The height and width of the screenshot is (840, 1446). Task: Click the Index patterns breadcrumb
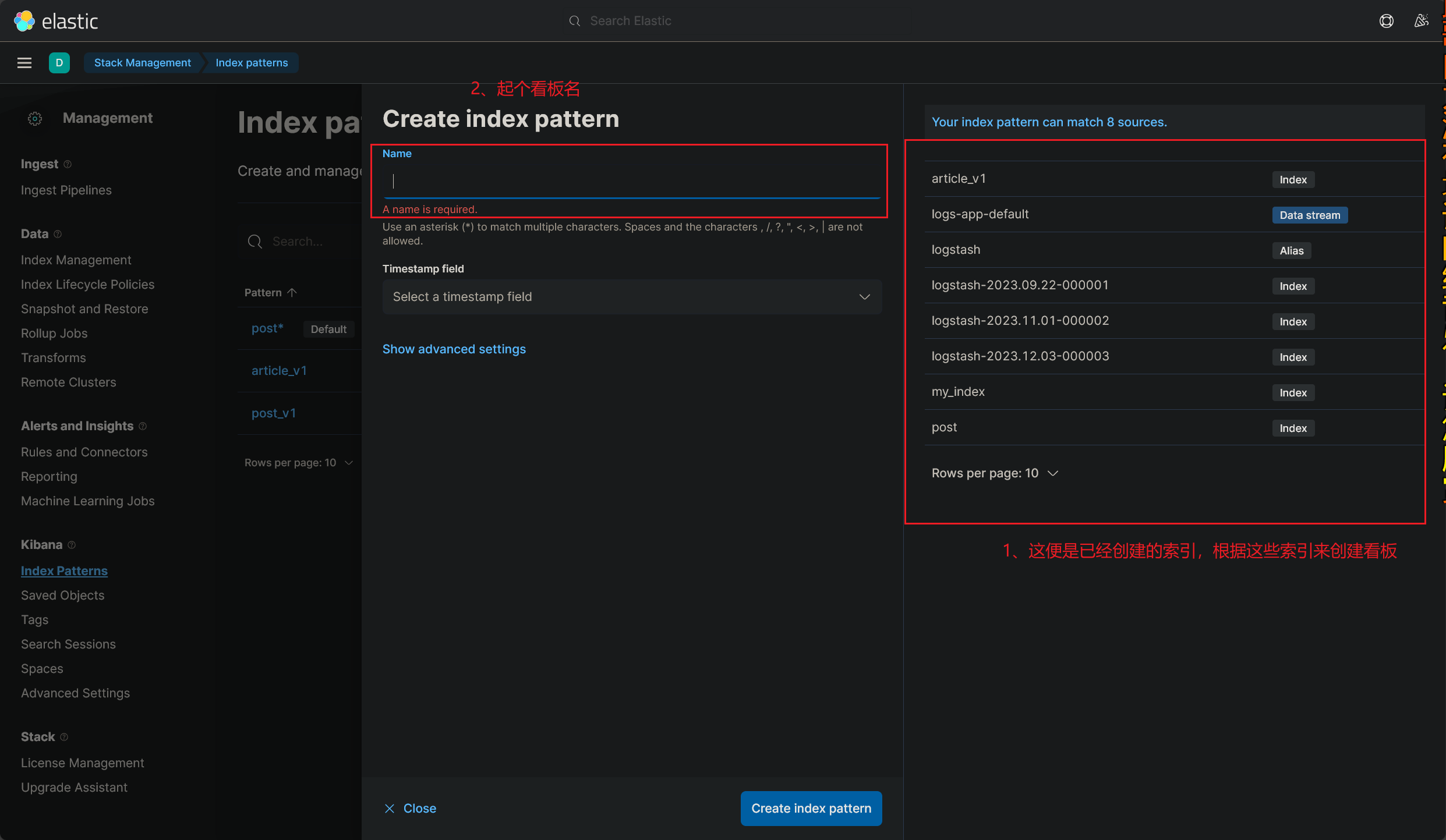click(x=252, y=63)
